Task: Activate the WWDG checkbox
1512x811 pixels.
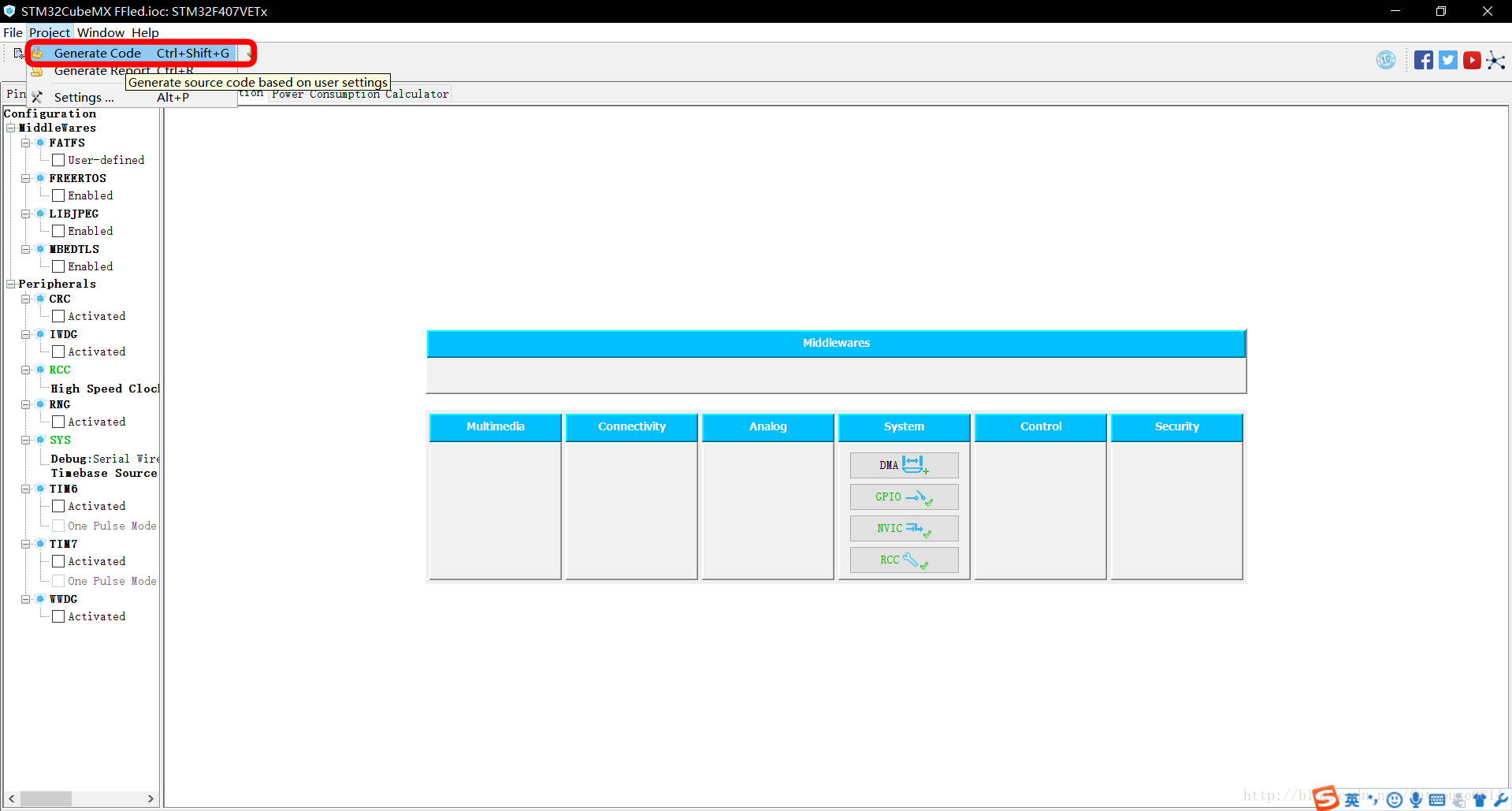Action: 58,616
